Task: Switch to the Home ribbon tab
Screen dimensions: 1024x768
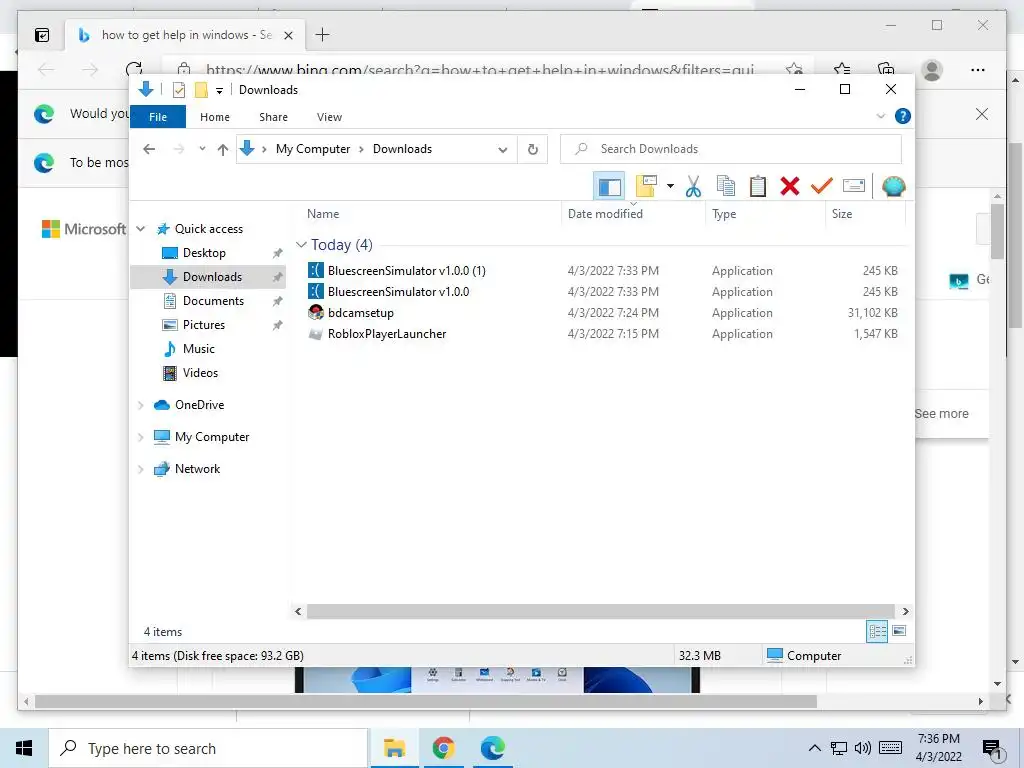Action: [215, 117]
